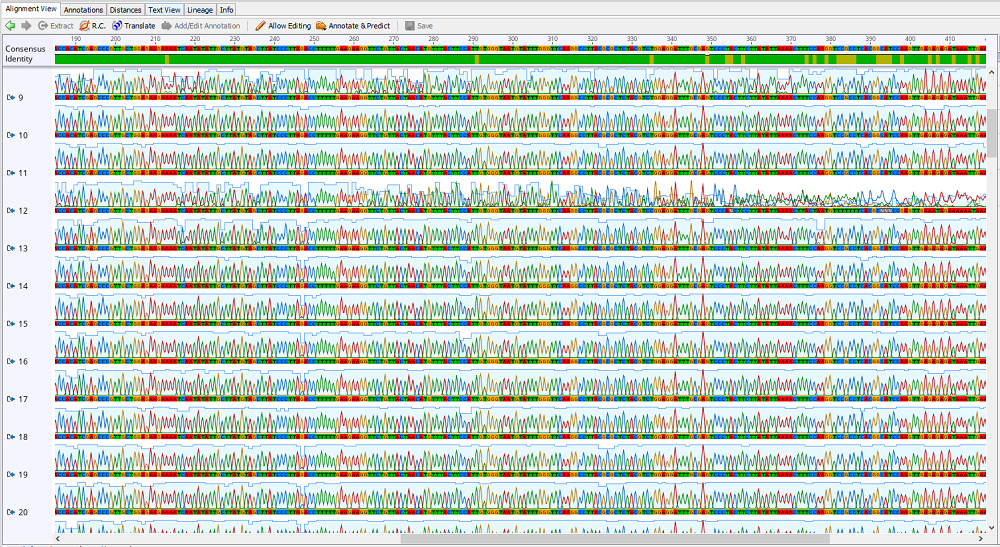This screenshot has width=1000, height=547.
Task: Click the Extract toolbar button
Action: click(55, 25)
